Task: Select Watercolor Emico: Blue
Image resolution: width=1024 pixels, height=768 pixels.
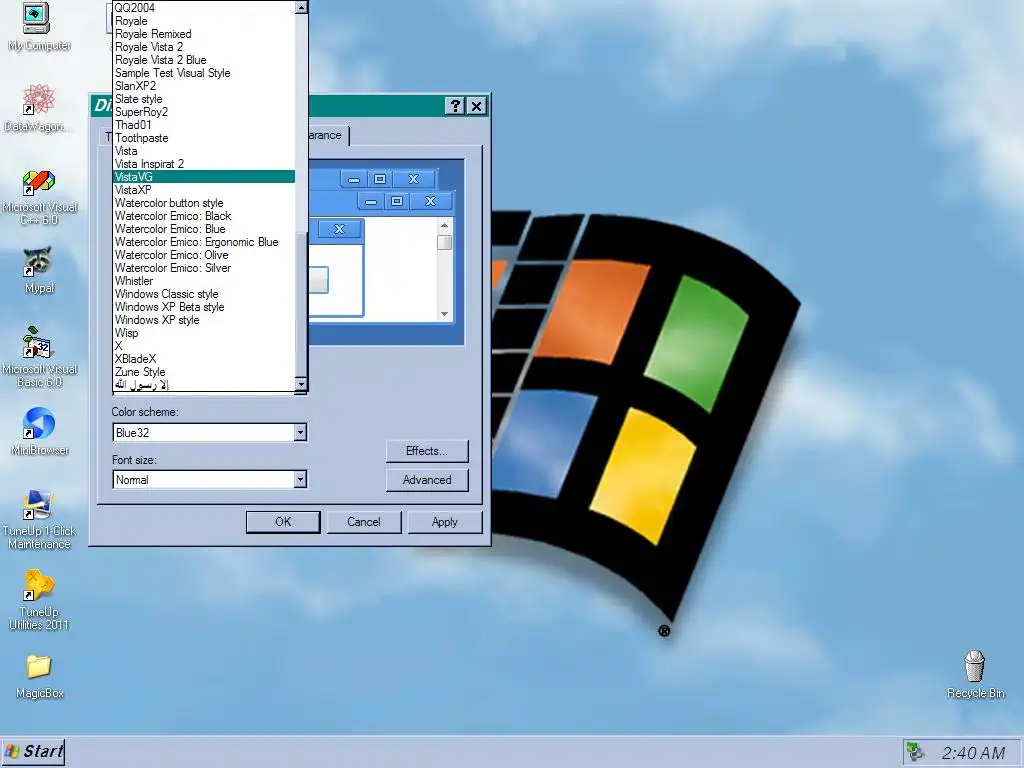Action: (204, 229)
